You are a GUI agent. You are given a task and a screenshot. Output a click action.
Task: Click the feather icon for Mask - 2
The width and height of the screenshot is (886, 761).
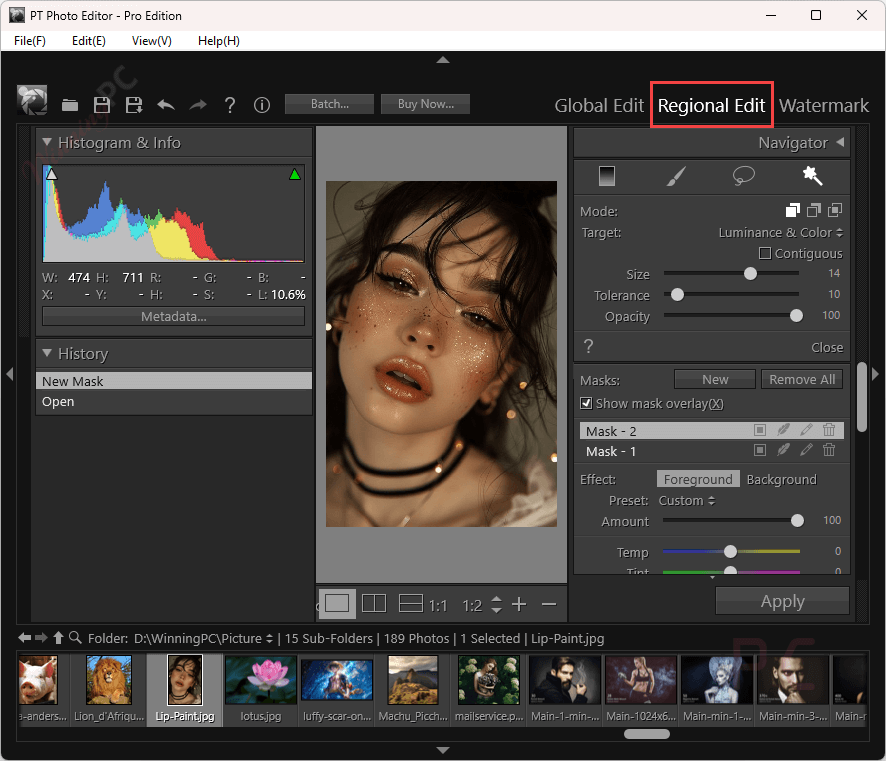[x=783, y=430]
